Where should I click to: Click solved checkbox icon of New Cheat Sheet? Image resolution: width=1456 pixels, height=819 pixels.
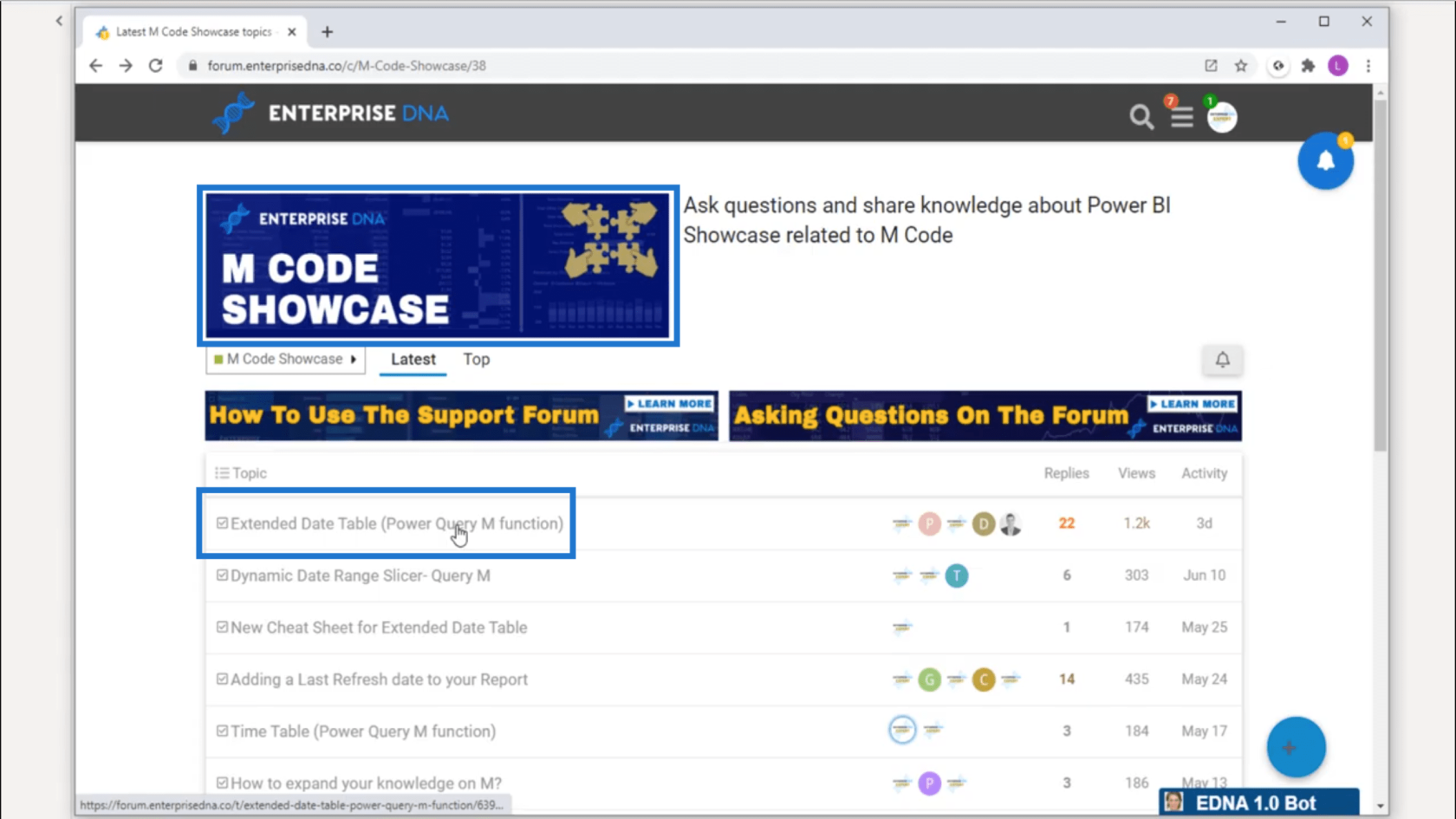[222, 627]
